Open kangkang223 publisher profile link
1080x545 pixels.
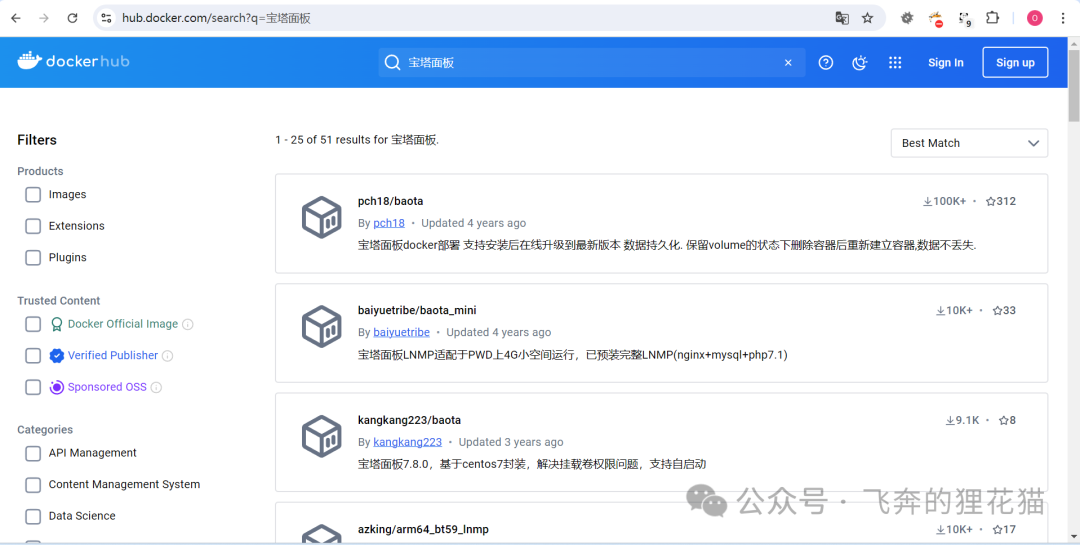(408, 442)
